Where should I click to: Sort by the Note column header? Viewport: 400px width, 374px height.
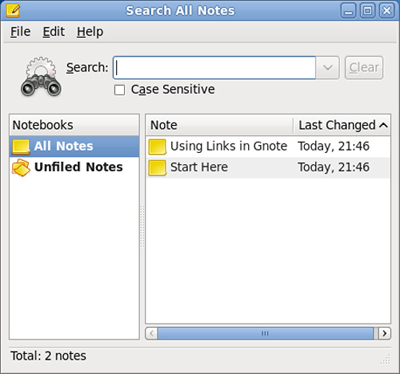pyautogui.click(x=220, y=125)
